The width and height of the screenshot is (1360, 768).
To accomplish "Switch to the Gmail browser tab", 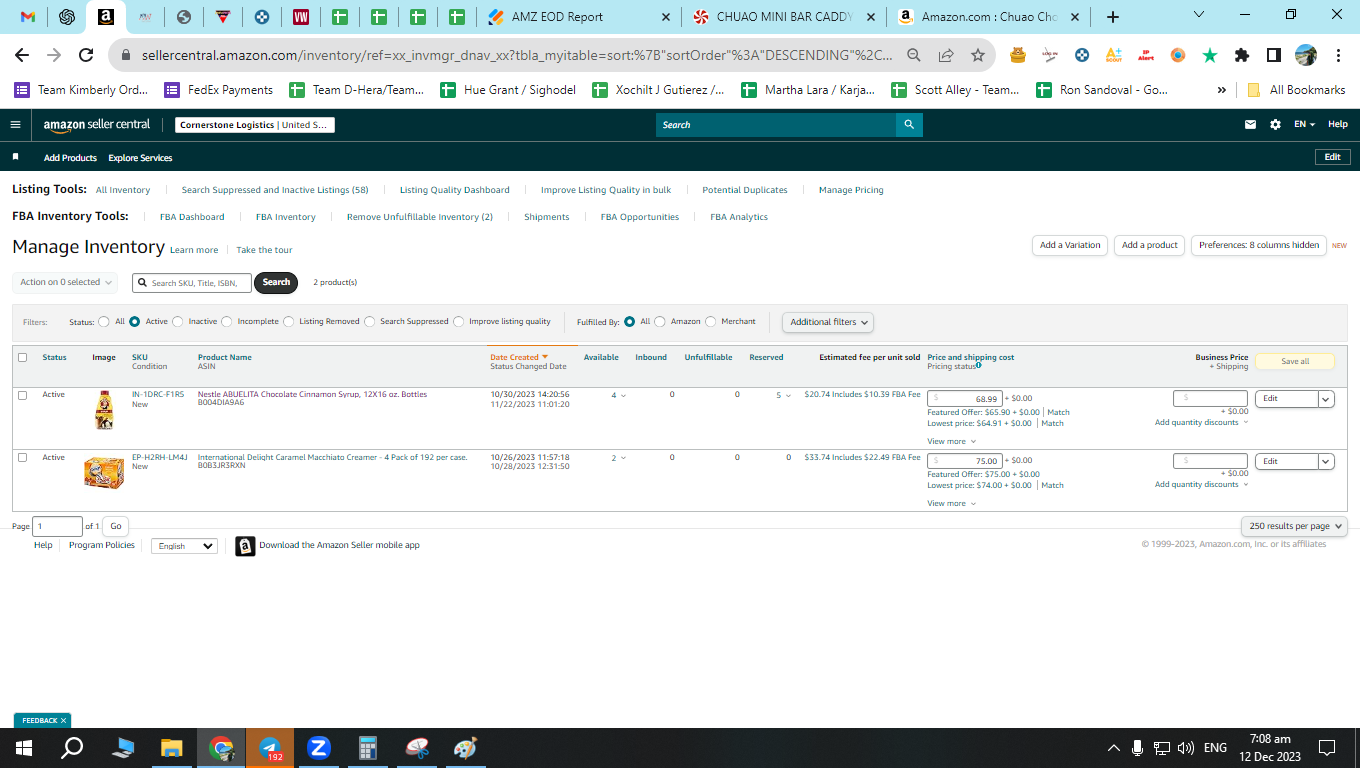I will tap(28, 17).
